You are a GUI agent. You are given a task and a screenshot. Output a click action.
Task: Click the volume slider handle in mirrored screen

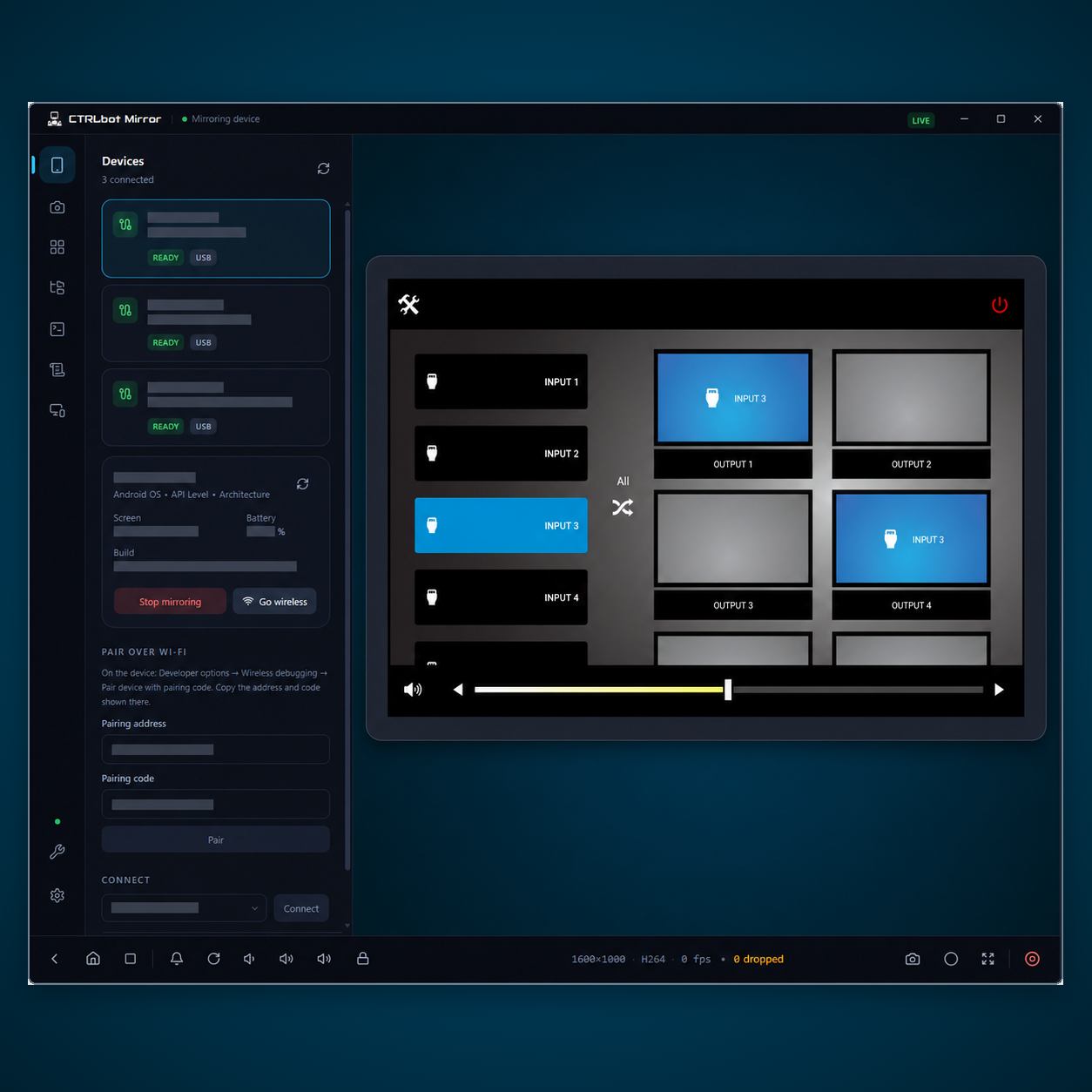728,690
